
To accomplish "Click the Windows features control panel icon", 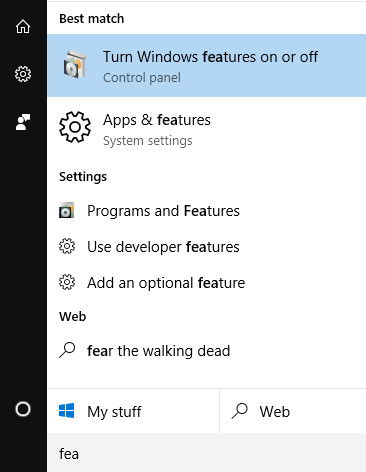I will coord(75,65).
